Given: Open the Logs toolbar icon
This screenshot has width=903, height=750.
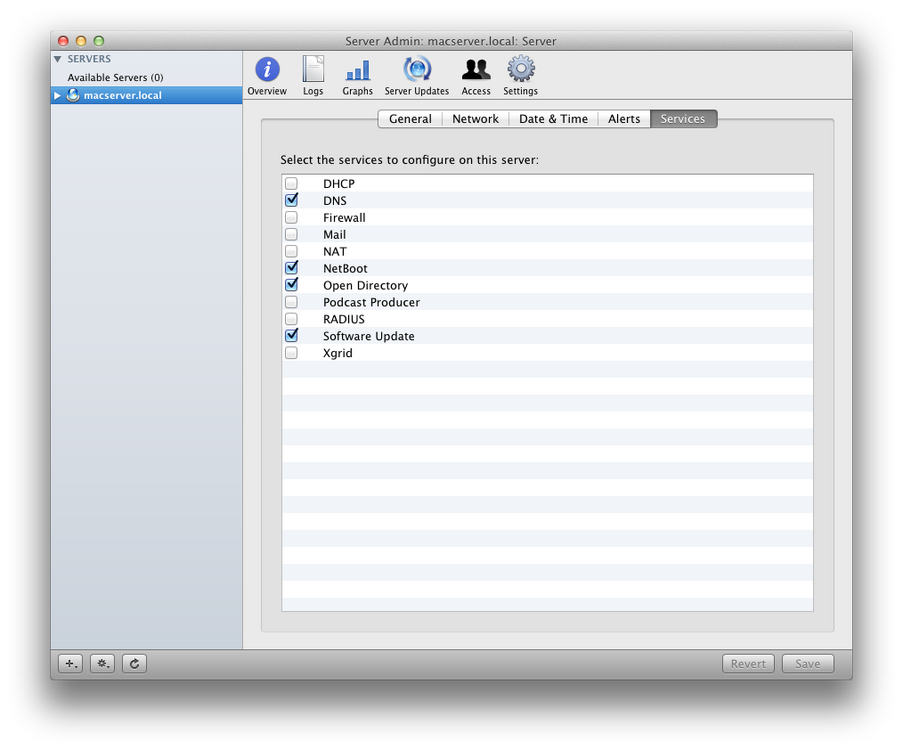Looking at the screenshot, I should point(313,69).
